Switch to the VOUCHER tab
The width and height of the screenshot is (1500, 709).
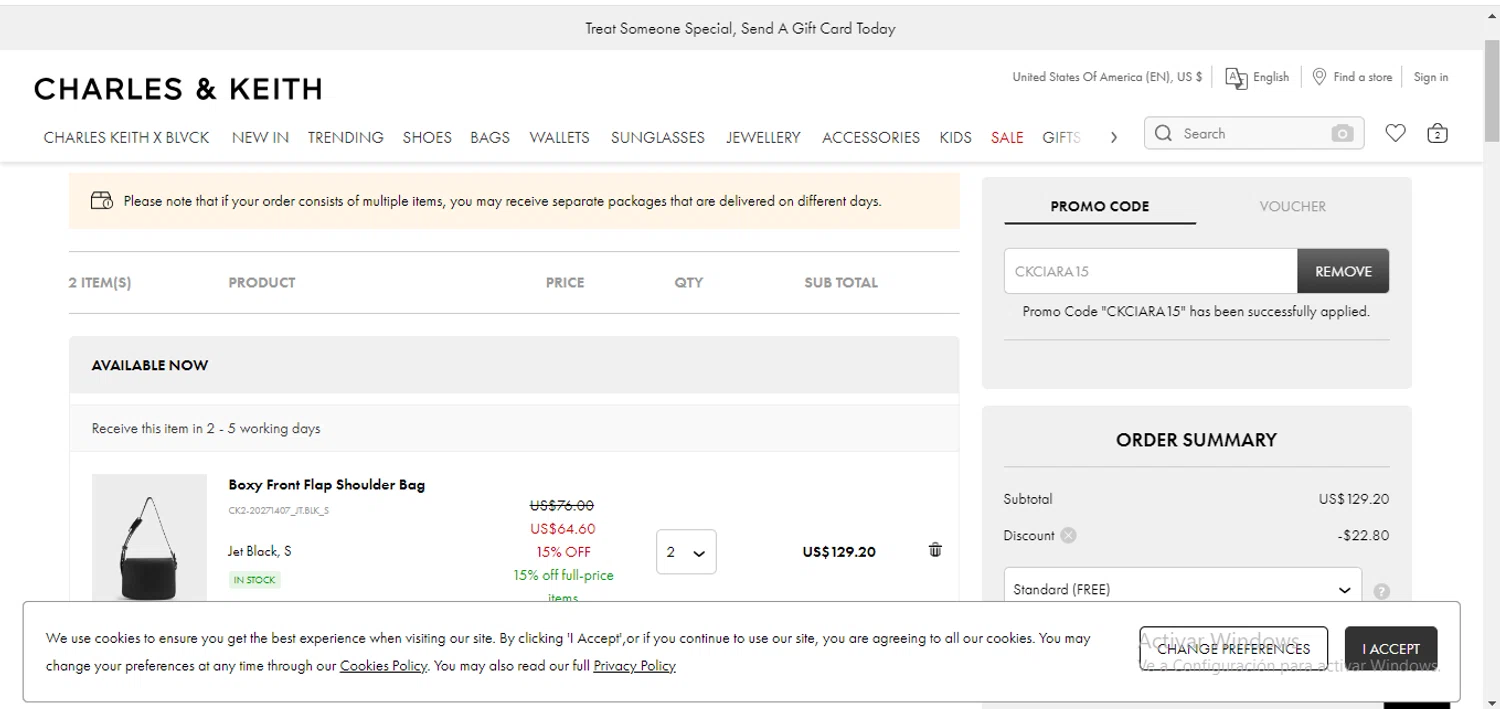point(1292,206)
